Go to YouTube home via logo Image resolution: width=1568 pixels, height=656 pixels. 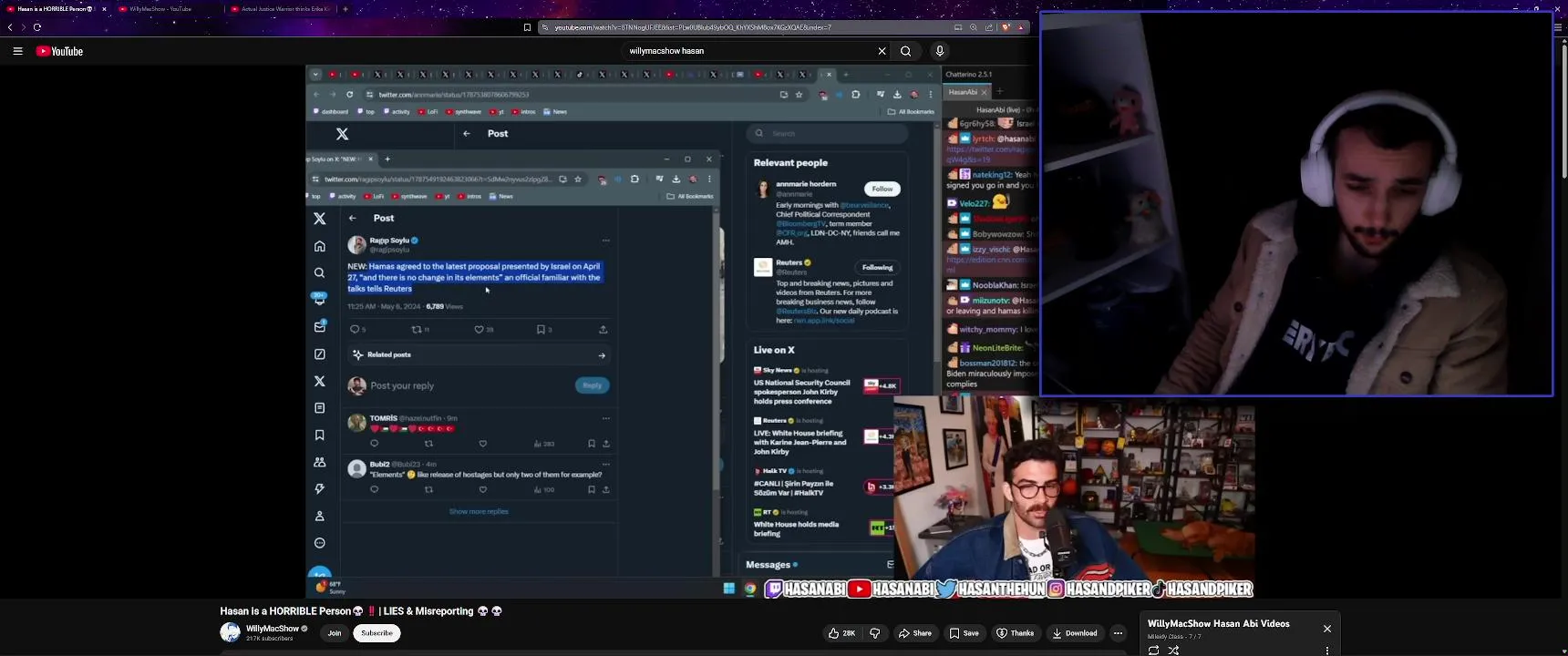[59, 51]
